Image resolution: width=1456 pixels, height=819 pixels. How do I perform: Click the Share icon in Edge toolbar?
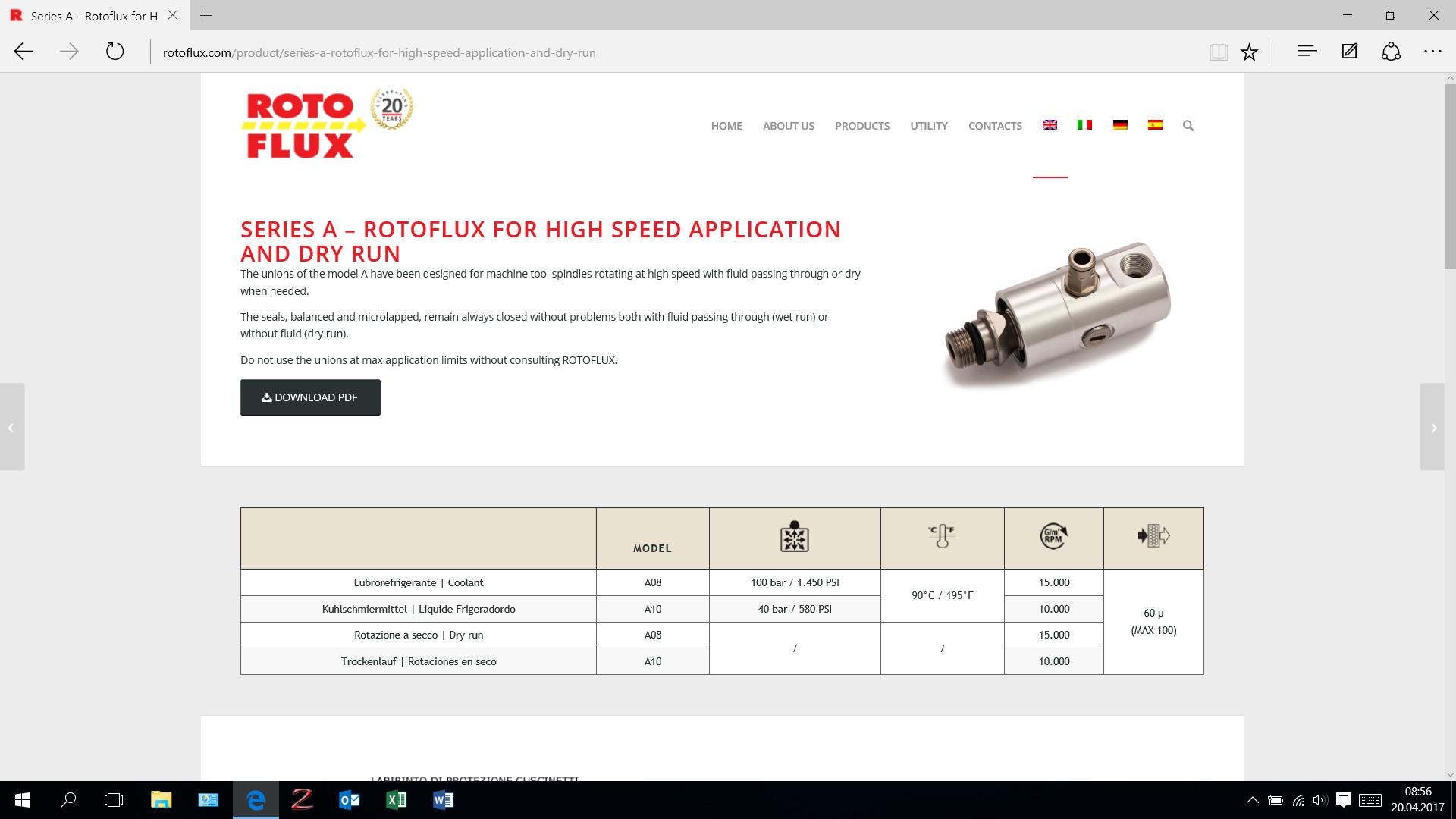1391,51
